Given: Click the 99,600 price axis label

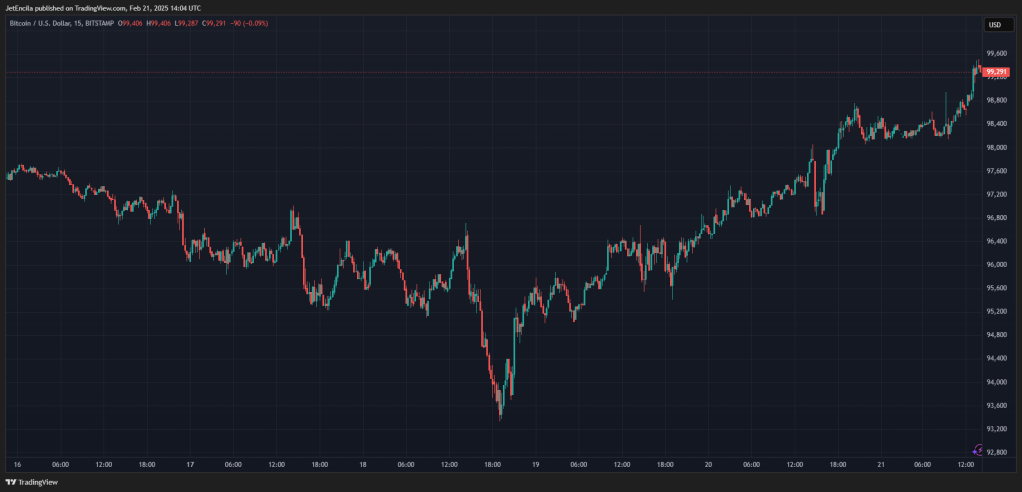Looking at the screenshot, I should [997, 53].
